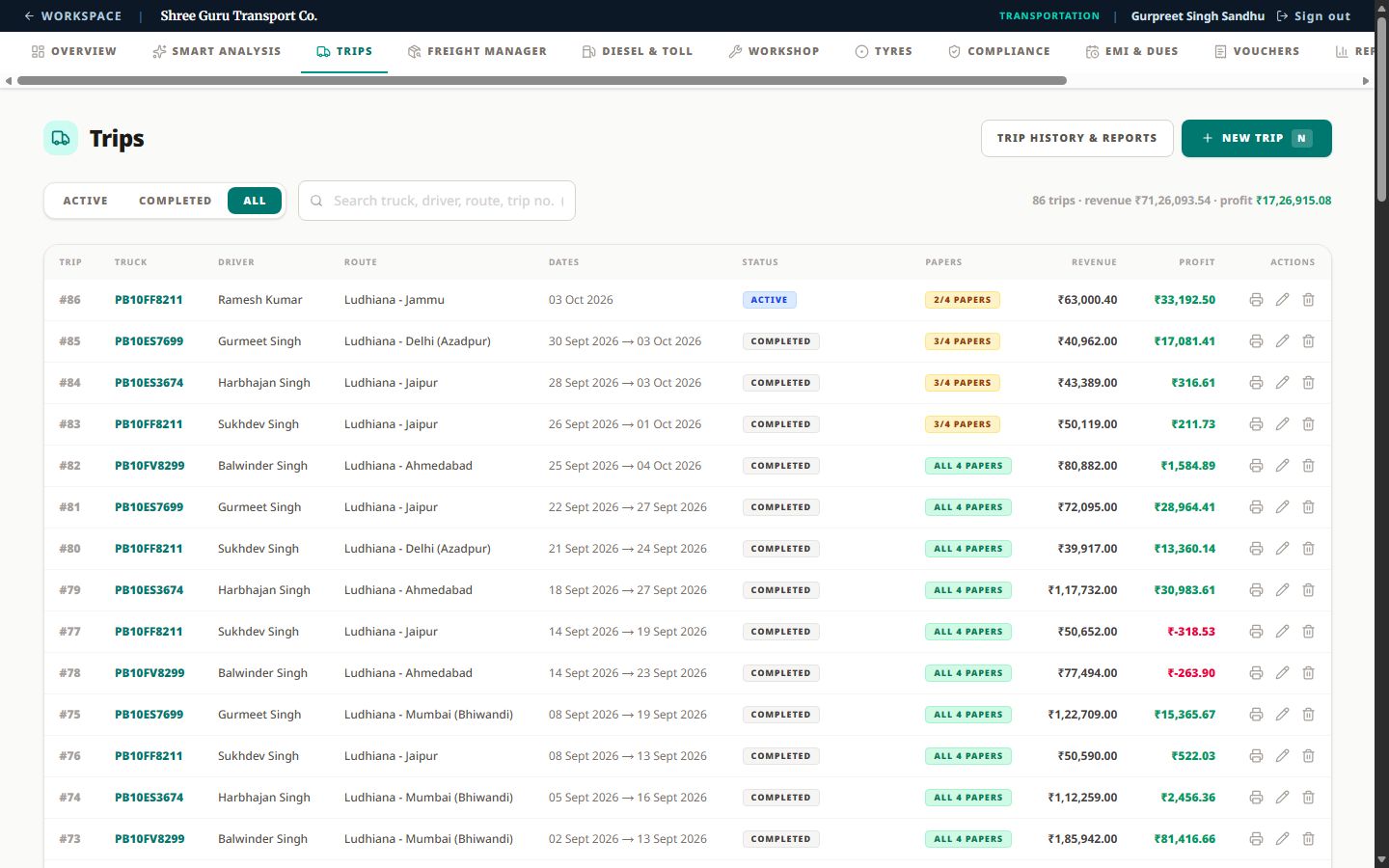Click the vertical page scrollbar
Image resolution: width=1389 pixels, height=868 pixels.
[1381, 109]
